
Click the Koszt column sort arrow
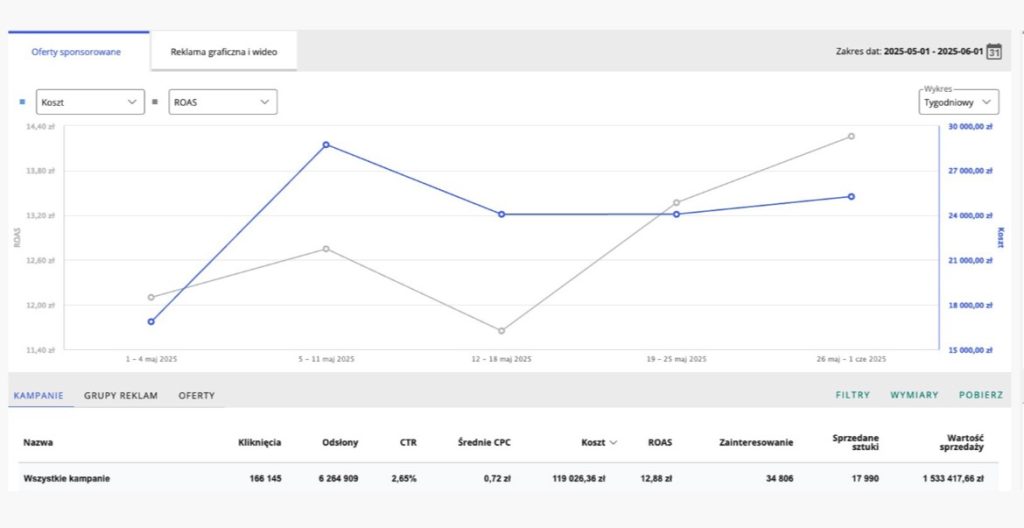(x=614, y=442)
